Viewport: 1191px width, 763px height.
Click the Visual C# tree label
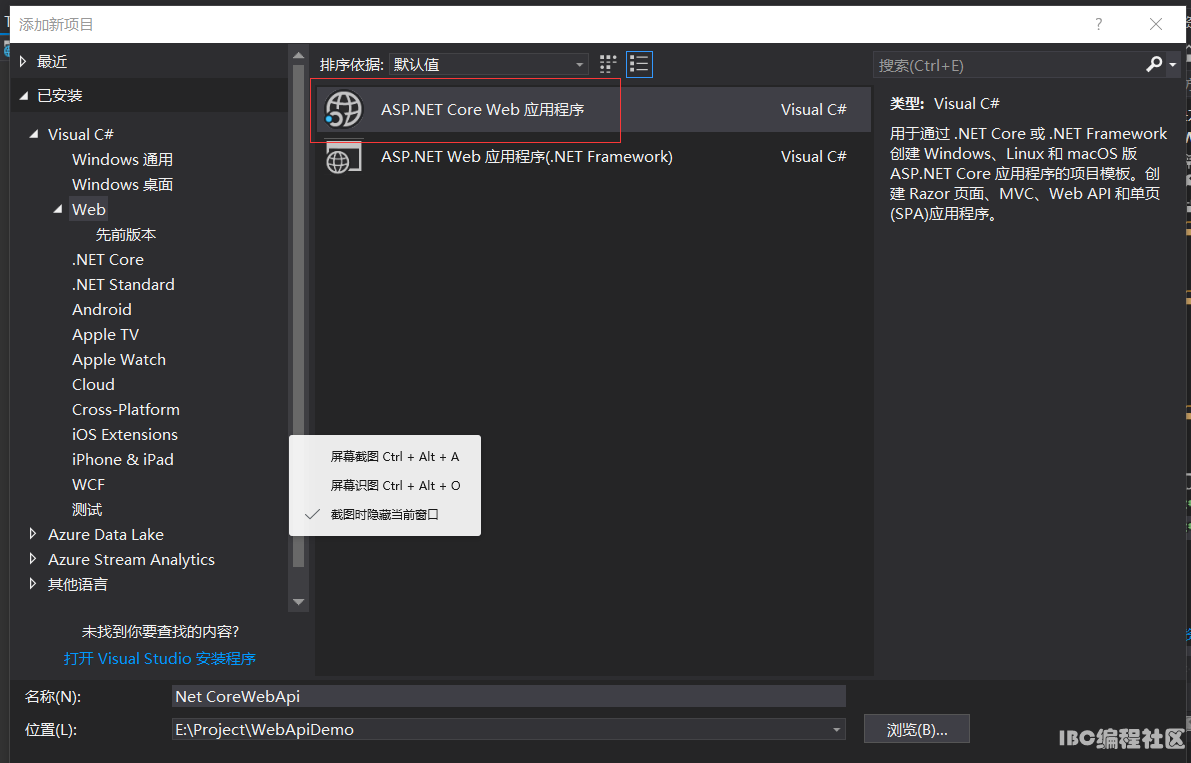coord(81,134)
